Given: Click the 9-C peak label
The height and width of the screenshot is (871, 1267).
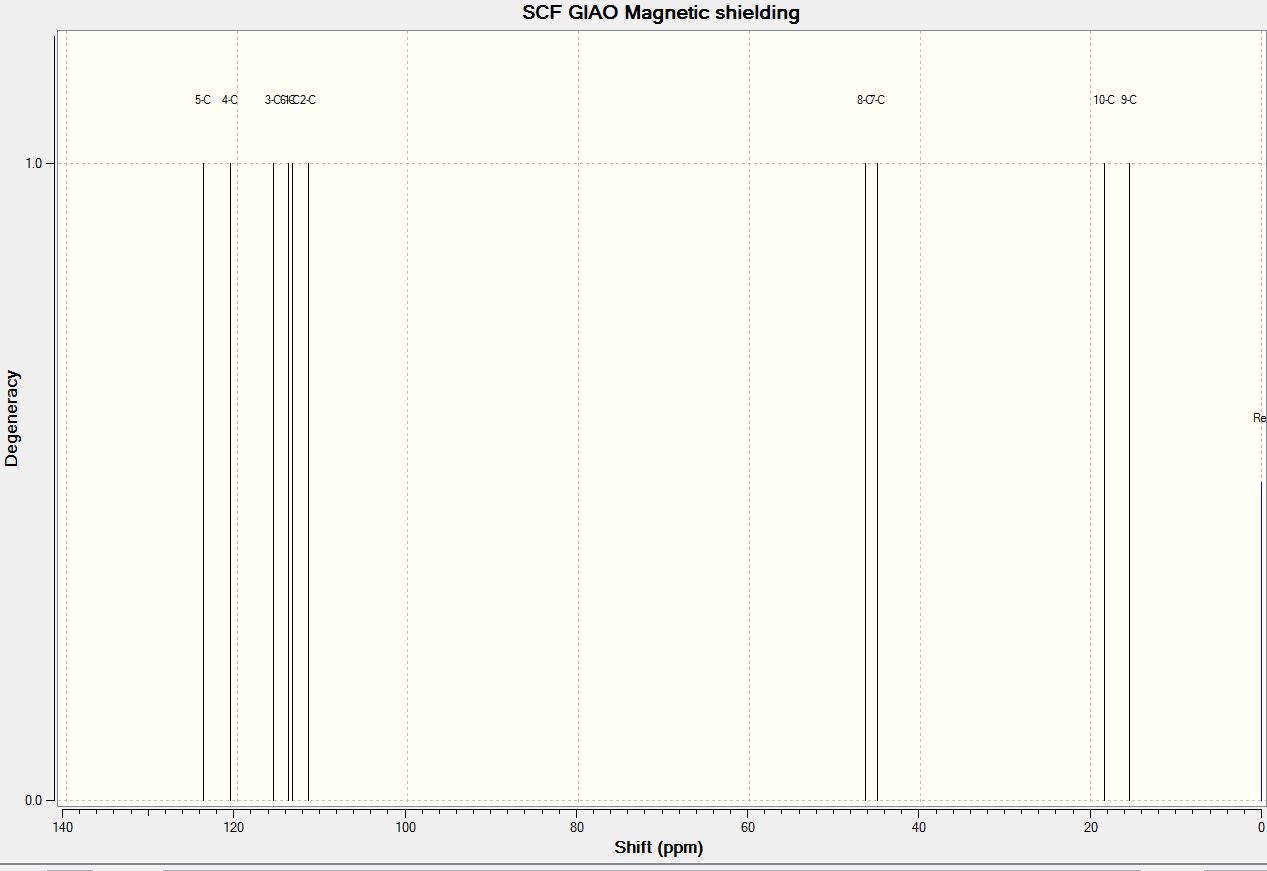Looking at the screenshot, I should (x=1129, y=100).
